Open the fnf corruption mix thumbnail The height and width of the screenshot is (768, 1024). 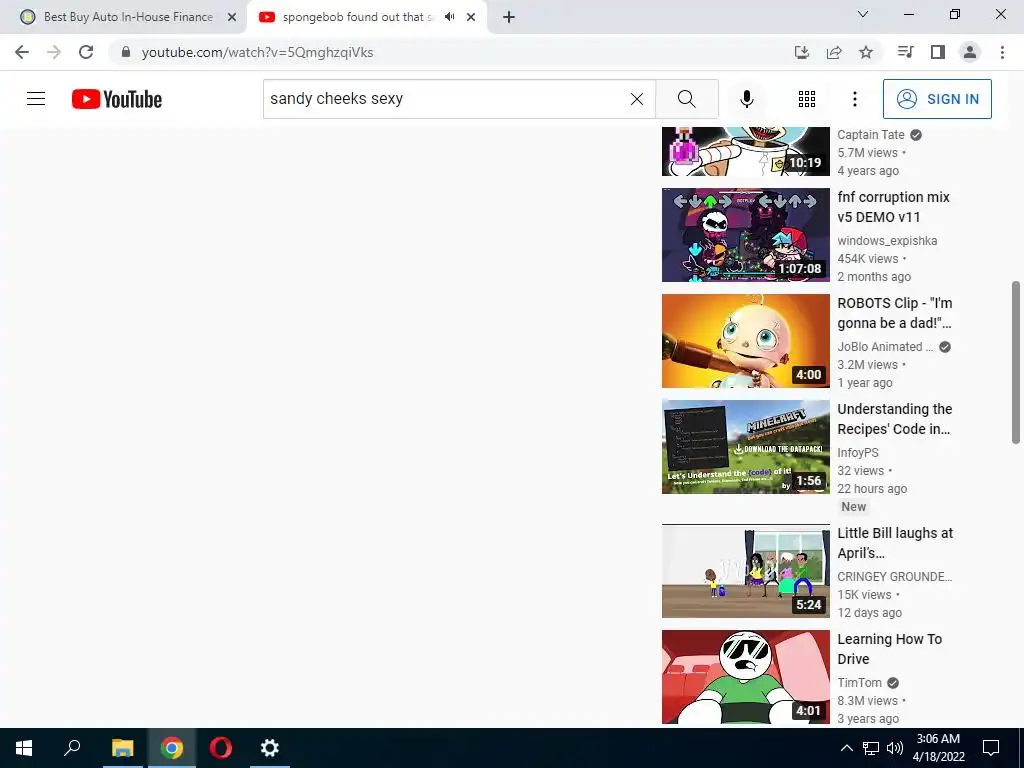[x=746, y=235]
